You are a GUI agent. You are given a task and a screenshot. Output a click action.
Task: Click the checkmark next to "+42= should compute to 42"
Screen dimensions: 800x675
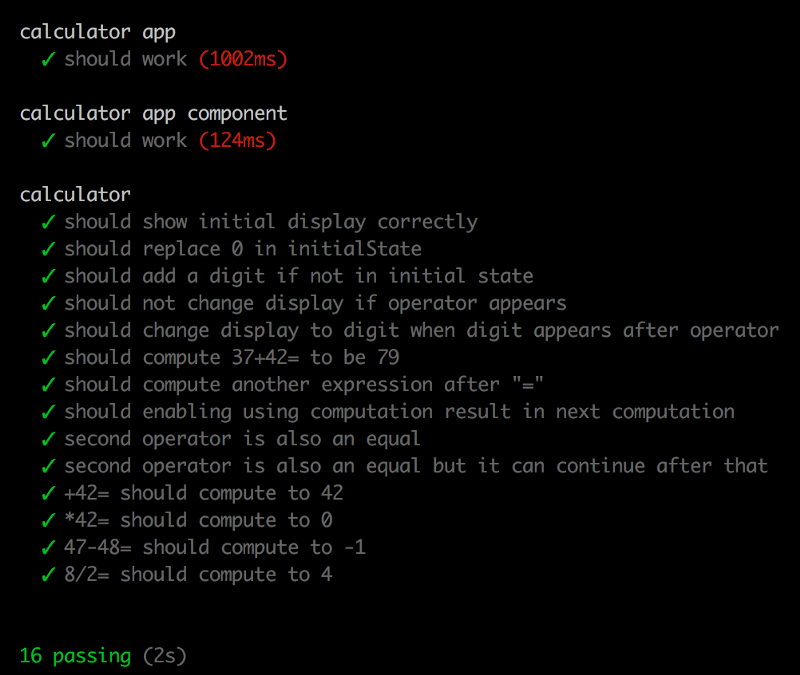coord(47,493)
